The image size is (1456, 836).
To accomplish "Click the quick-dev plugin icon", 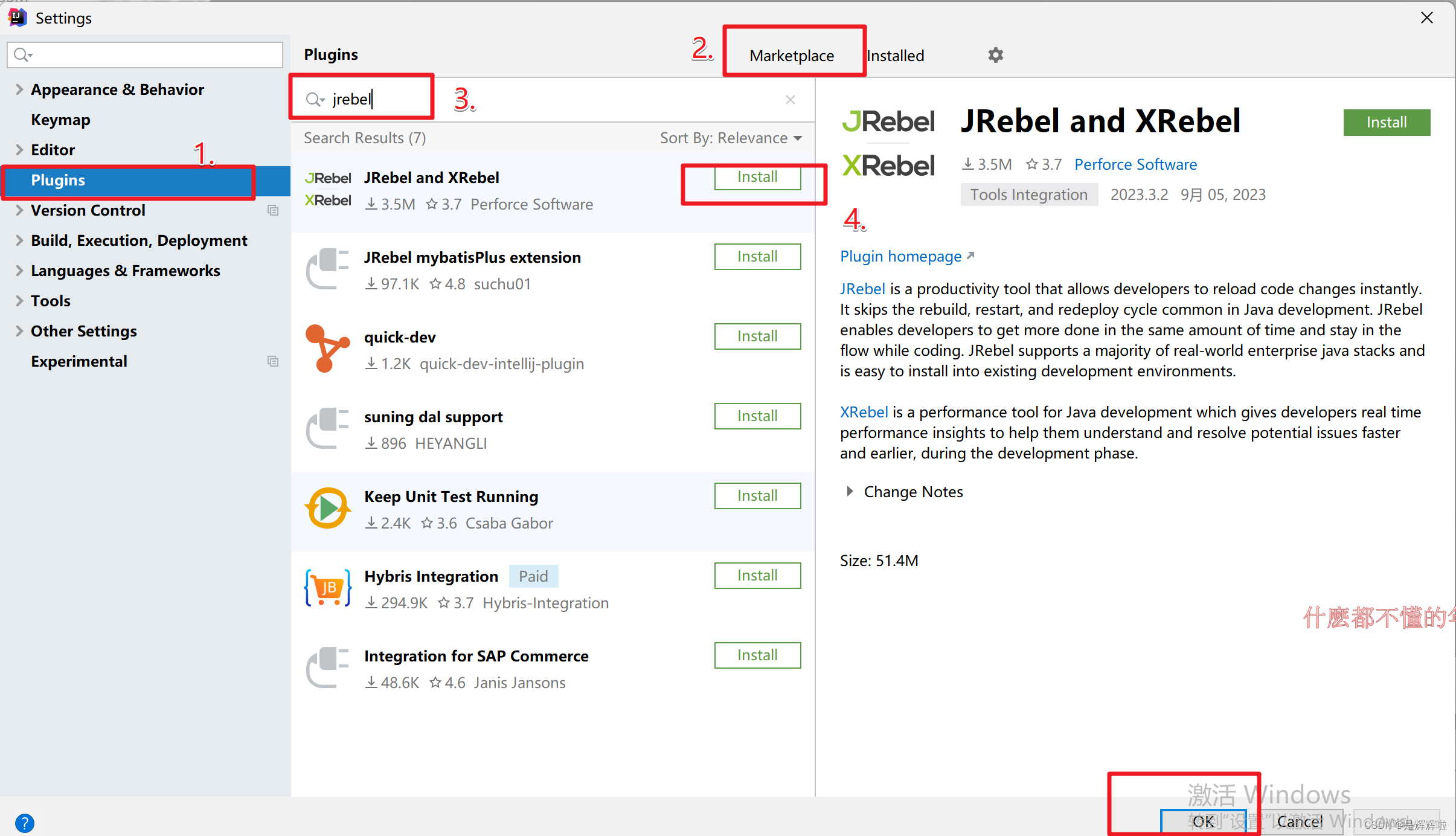I will click(327, 349).
